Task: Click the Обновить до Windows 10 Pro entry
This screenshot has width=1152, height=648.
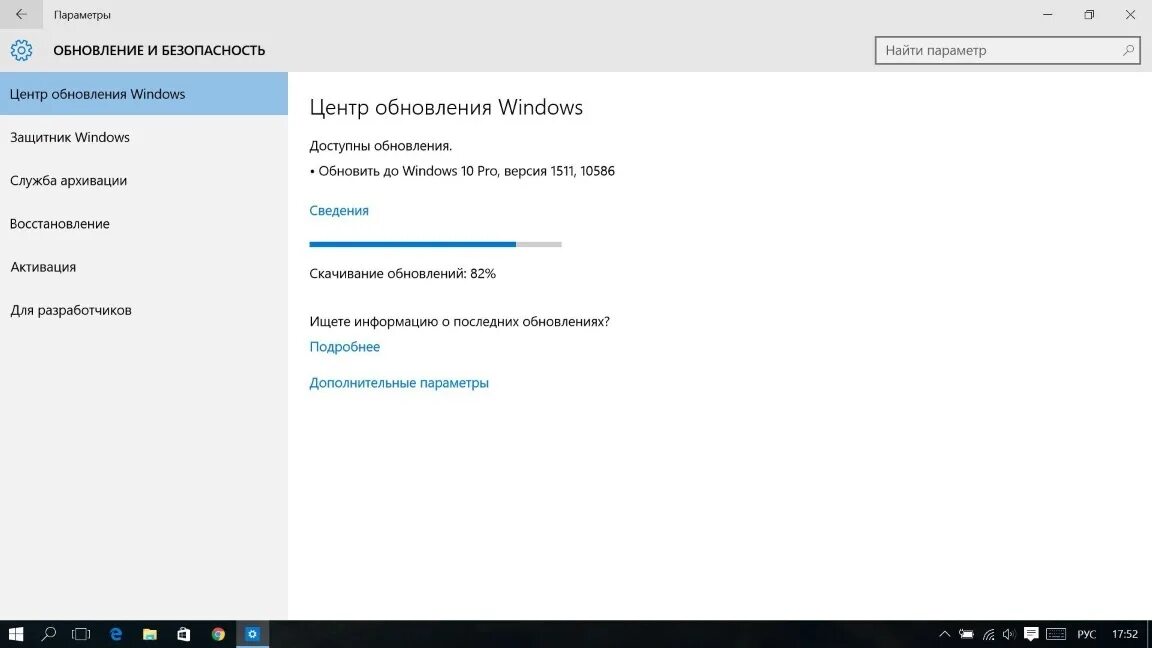Action: pos(462,170)
